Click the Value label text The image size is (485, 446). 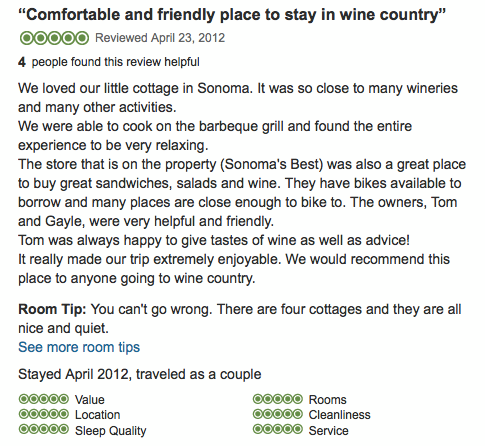(x=90, y=400)
